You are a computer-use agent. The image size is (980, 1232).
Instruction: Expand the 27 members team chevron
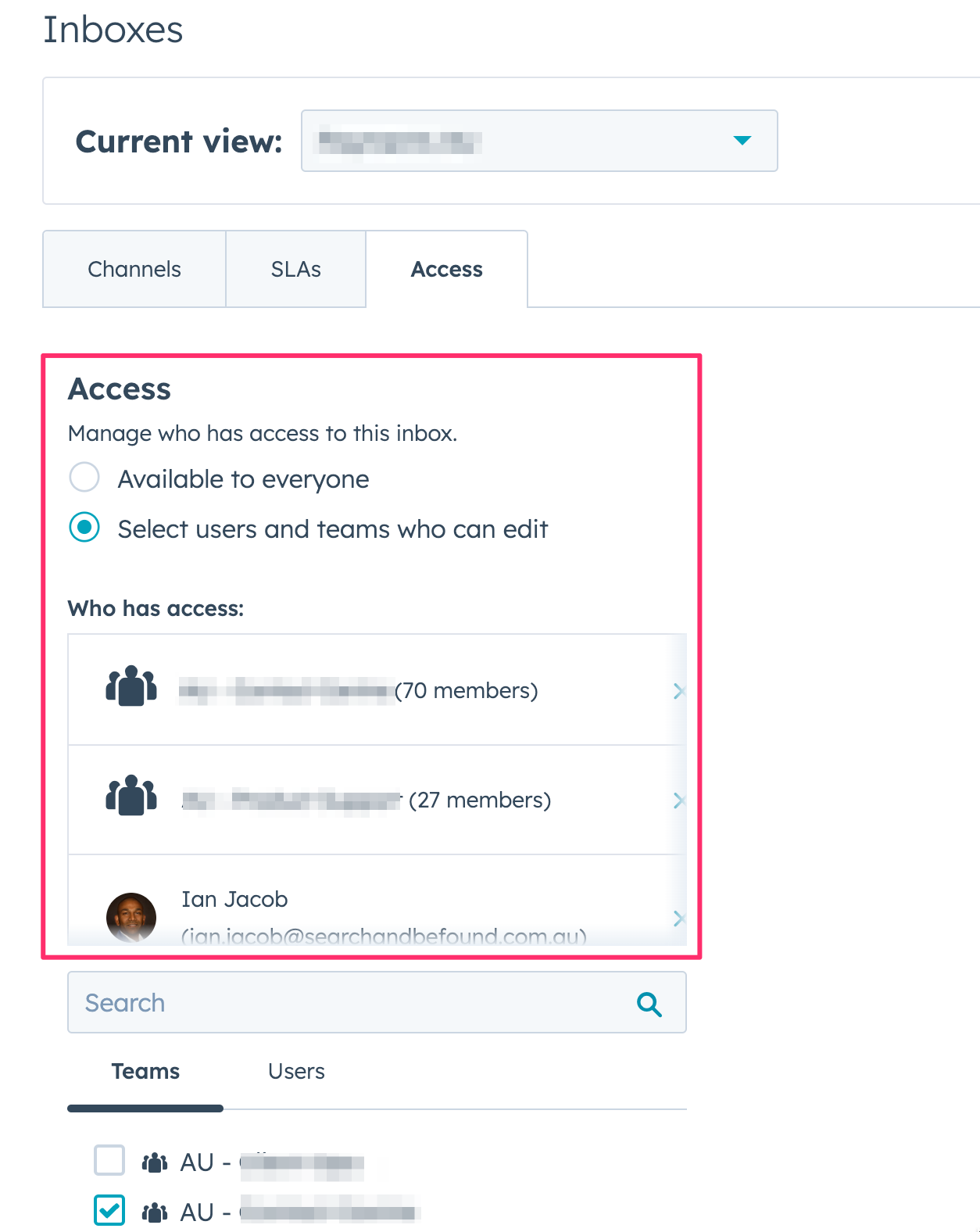(x=678, y=800)
